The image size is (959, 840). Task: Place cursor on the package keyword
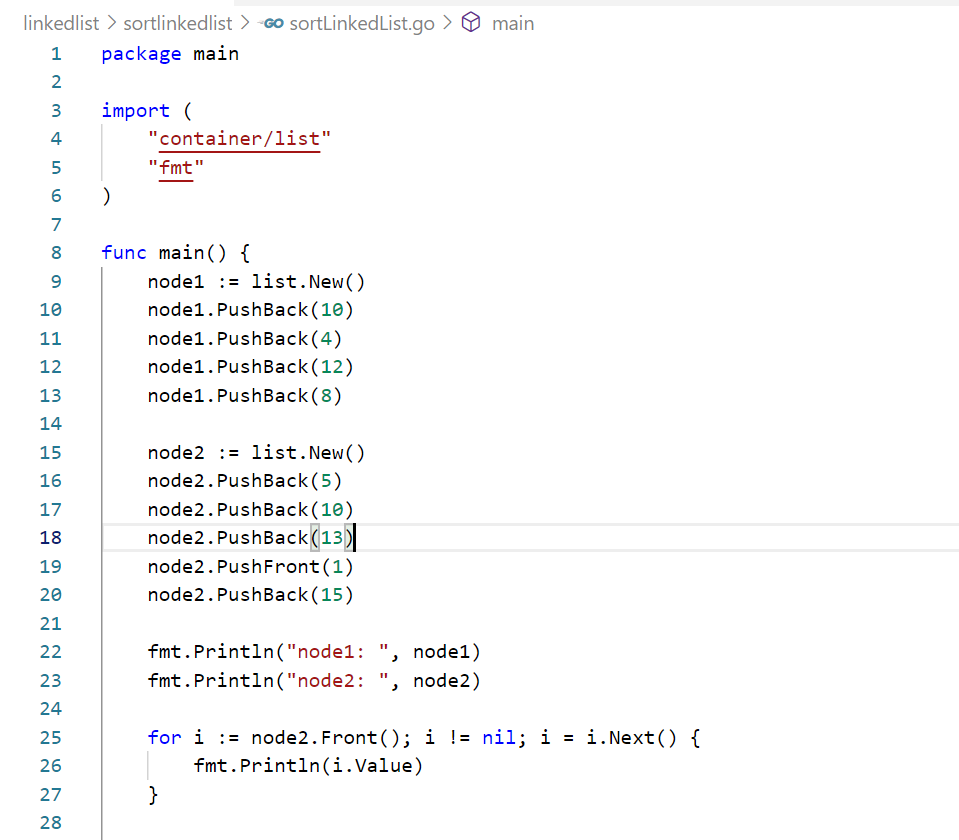pos(140,53)
